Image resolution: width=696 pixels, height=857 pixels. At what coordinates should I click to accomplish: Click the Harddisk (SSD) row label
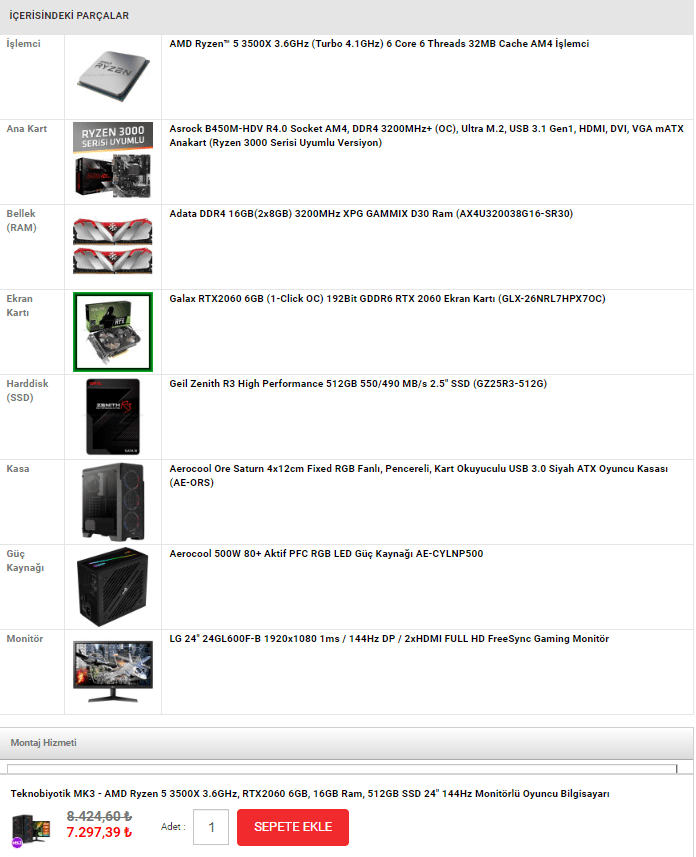(27, 391)
